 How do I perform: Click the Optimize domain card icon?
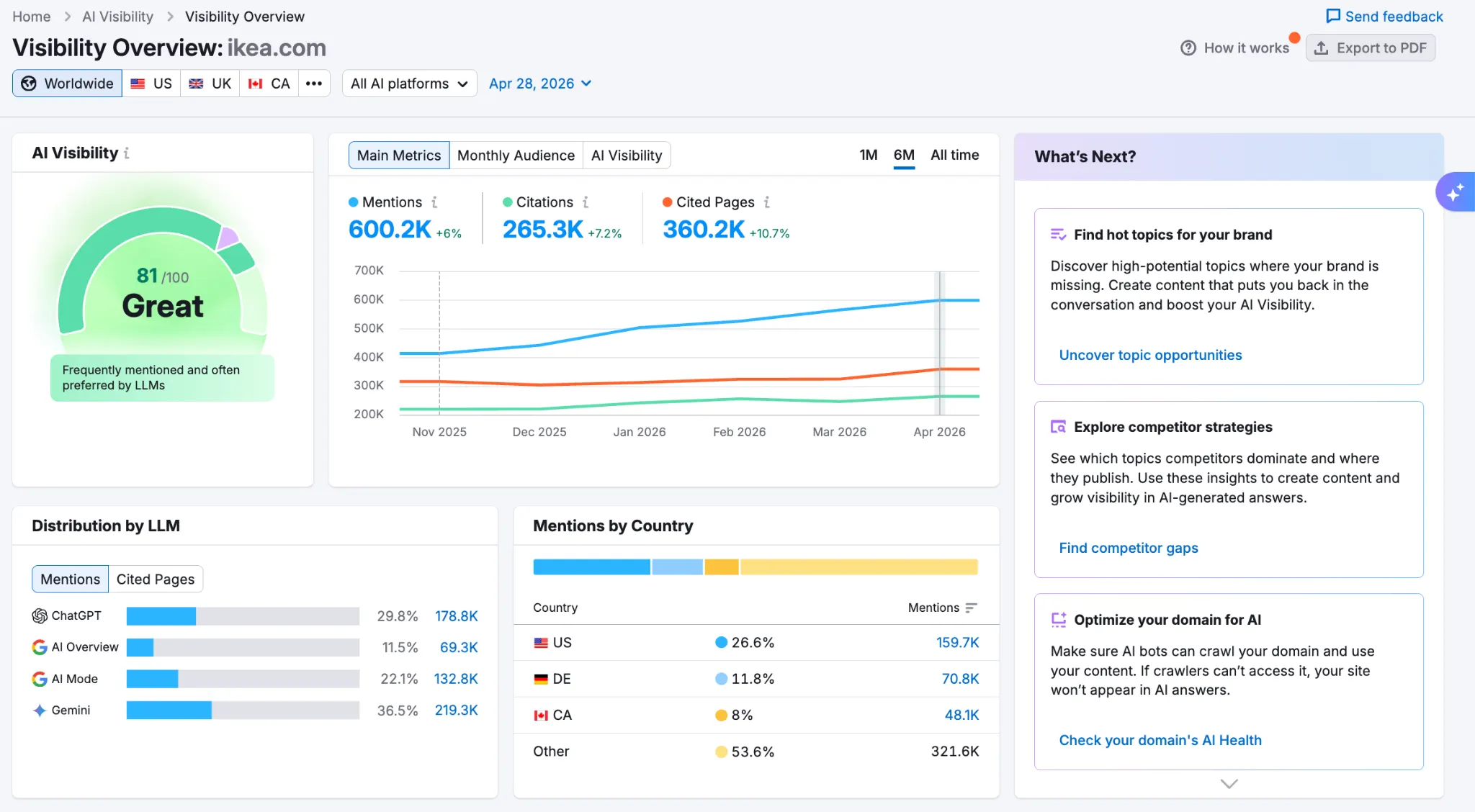1058,620
